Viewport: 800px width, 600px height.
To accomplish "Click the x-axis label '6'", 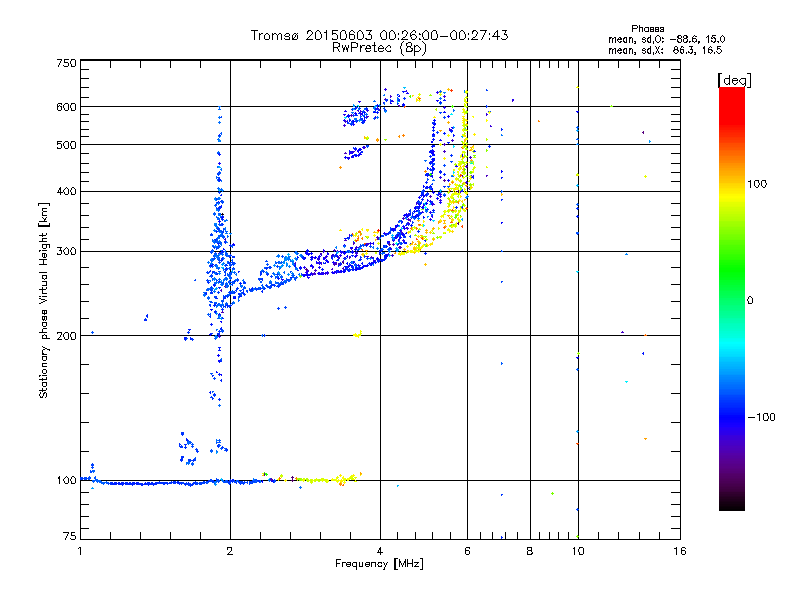I will 467,551.
